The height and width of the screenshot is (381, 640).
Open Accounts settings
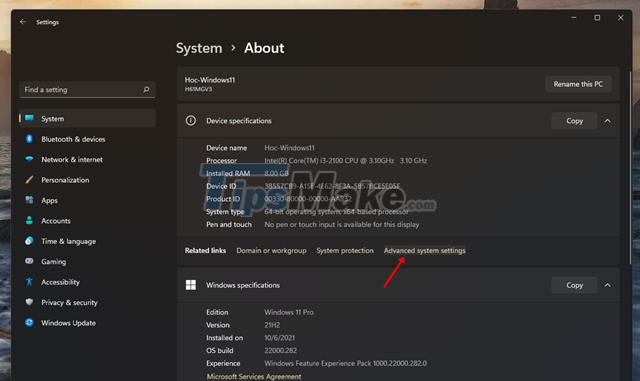pyautogui.click(x=87, y=221)
